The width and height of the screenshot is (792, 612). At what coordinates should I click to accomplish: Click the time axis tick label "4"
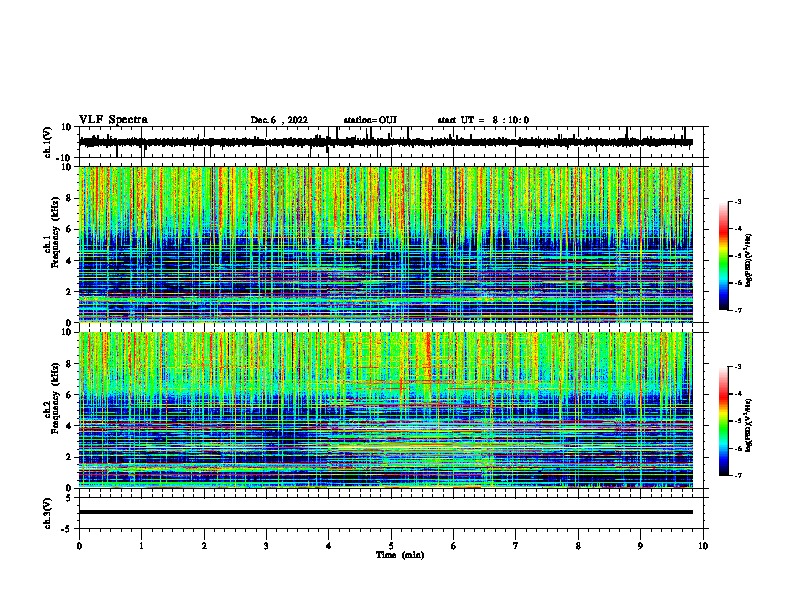(329, 546)
